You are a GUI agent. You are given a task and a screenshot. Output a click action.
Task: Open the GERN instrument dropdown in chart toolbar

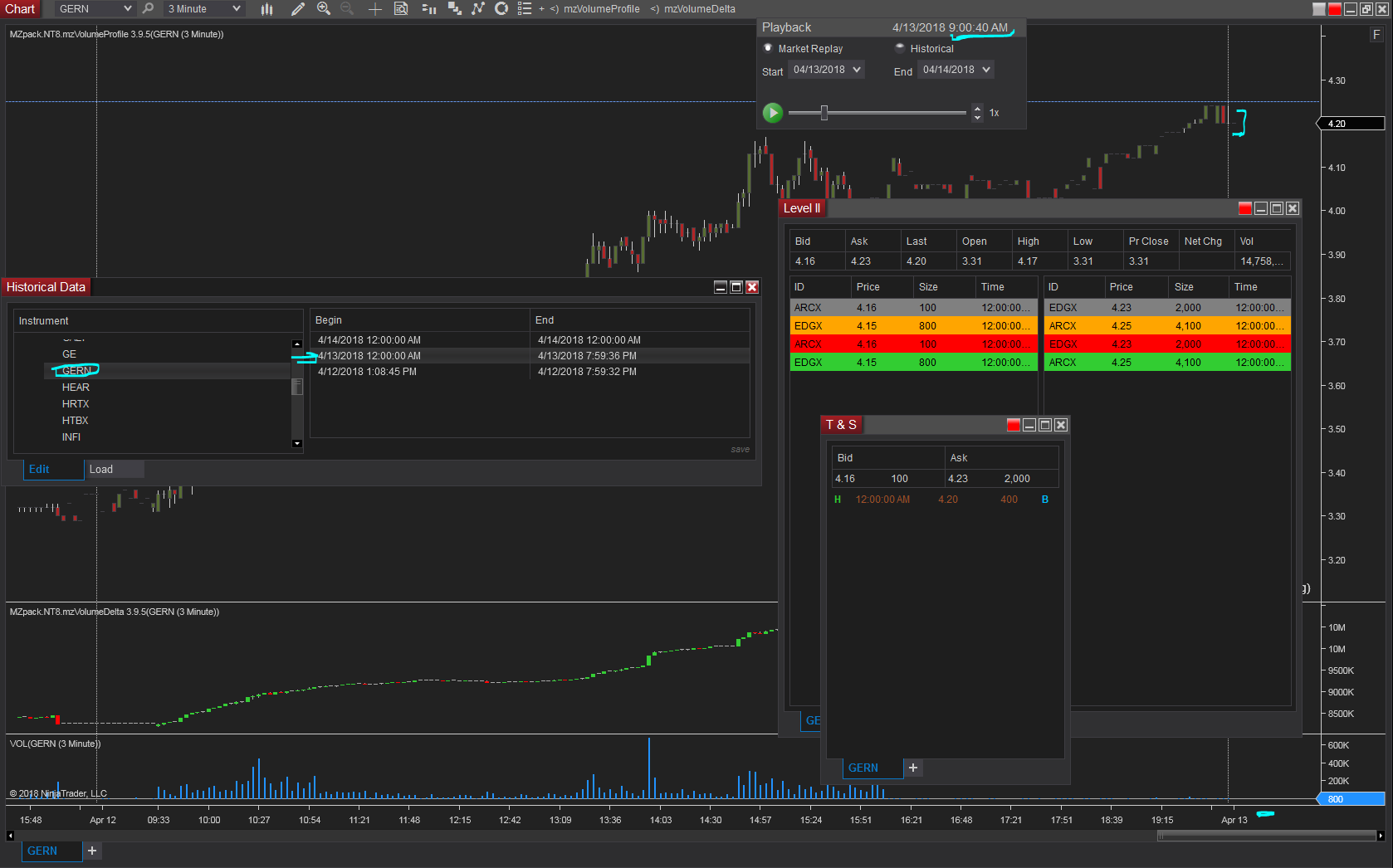[95, 8]
